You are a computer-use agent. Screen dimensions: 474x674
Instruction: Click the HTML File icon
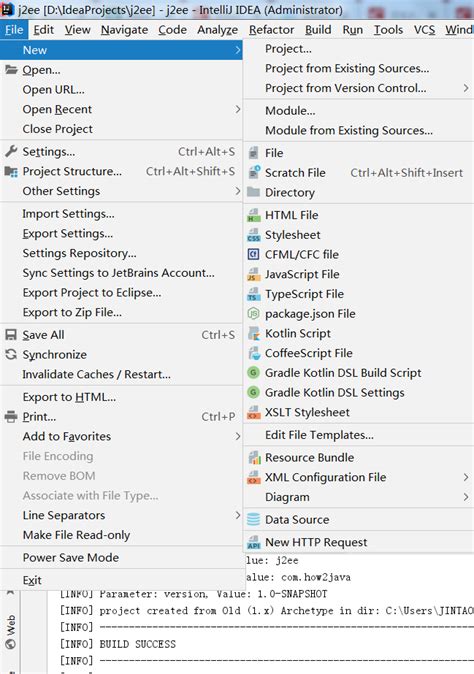pos(254,215)
